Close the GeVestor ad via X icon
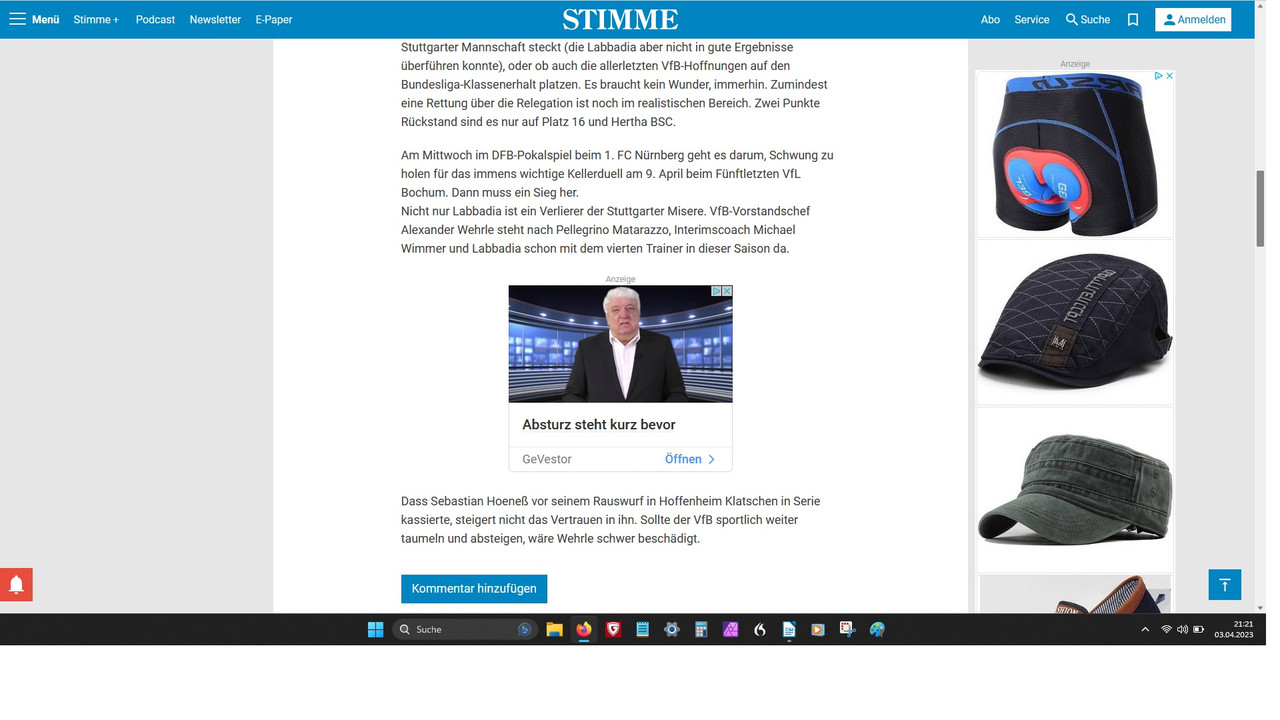 click(728, 291)
